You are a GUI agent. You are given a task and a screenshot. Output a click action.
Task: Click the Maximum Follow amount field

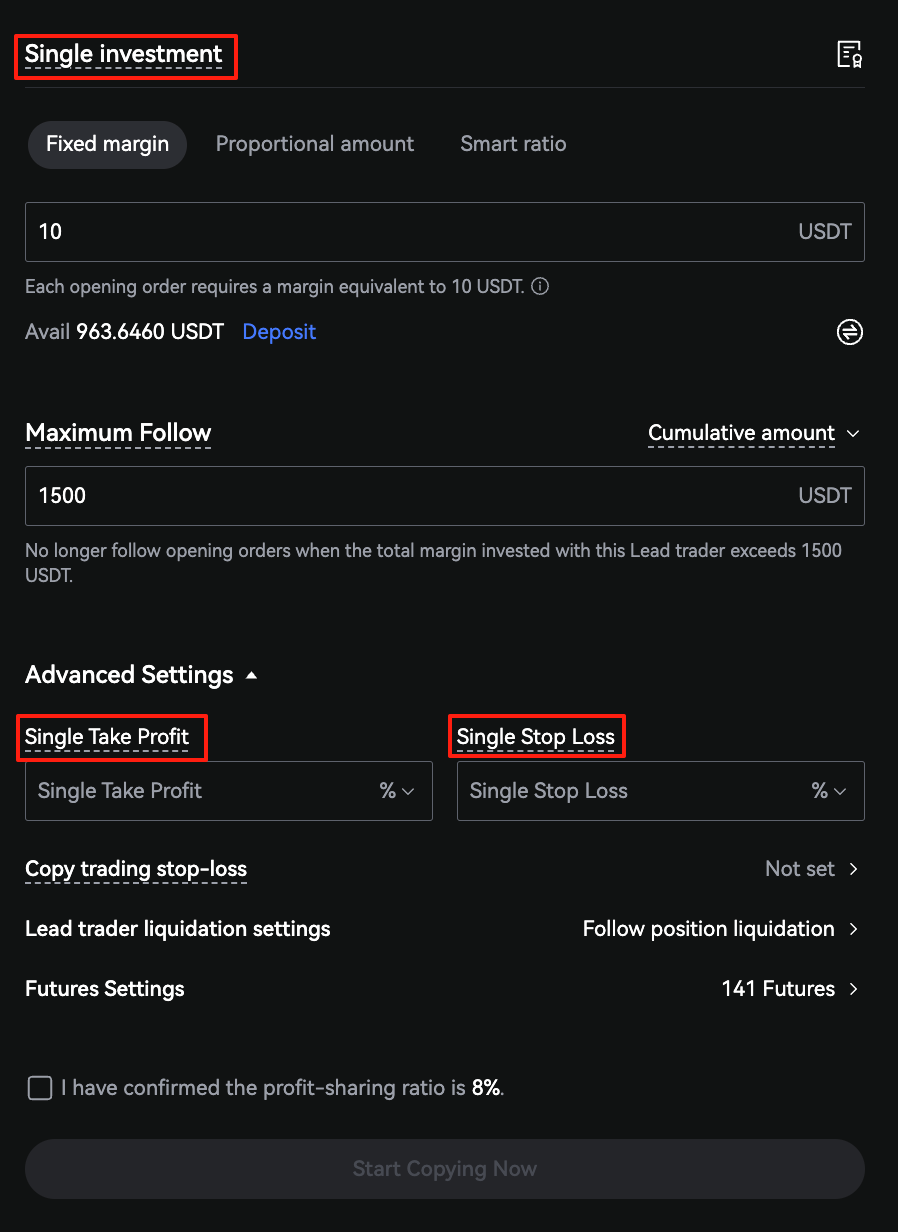(400, 496)
